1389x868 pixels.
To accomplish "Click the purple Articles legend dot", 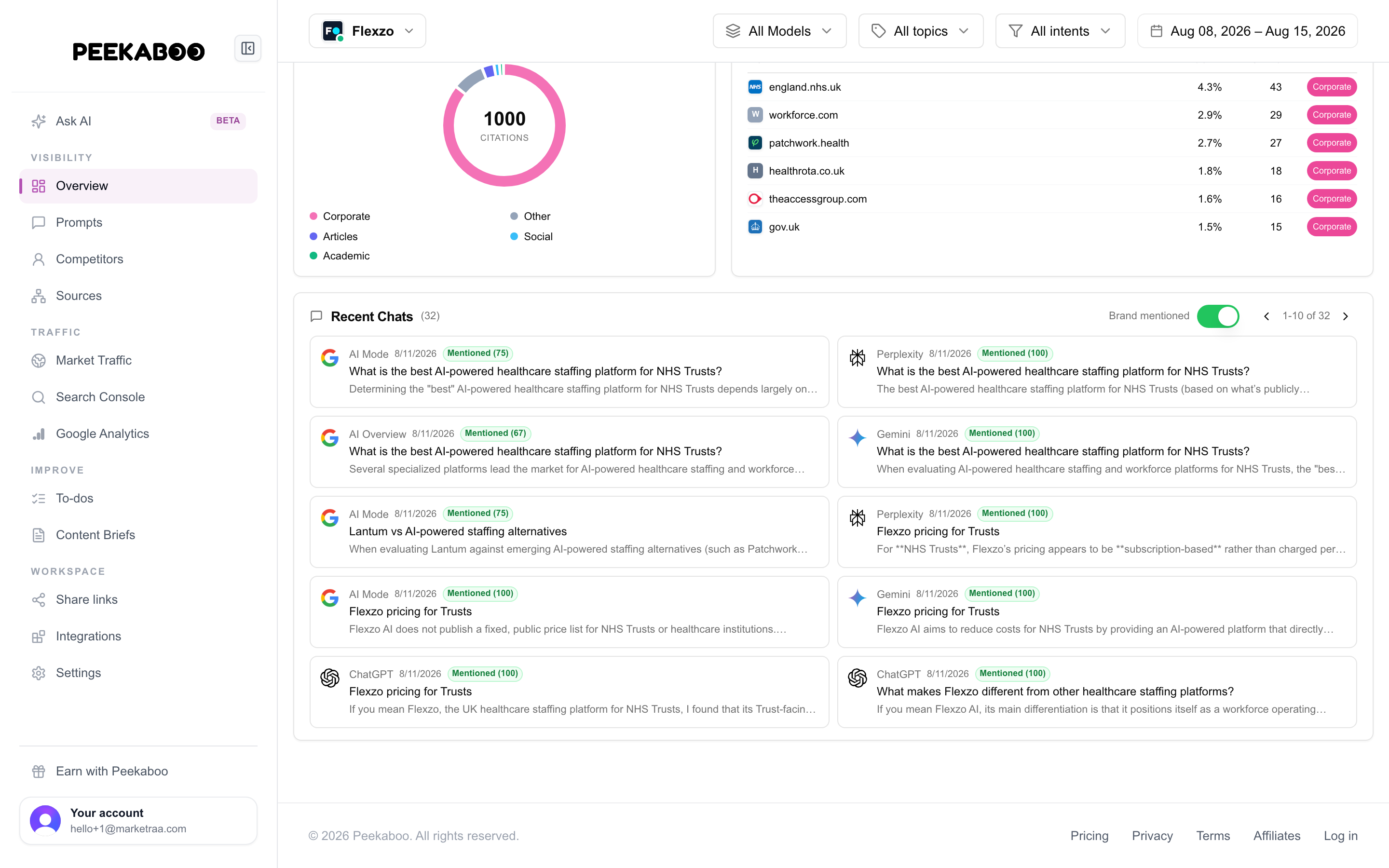I will coord(313,236).
